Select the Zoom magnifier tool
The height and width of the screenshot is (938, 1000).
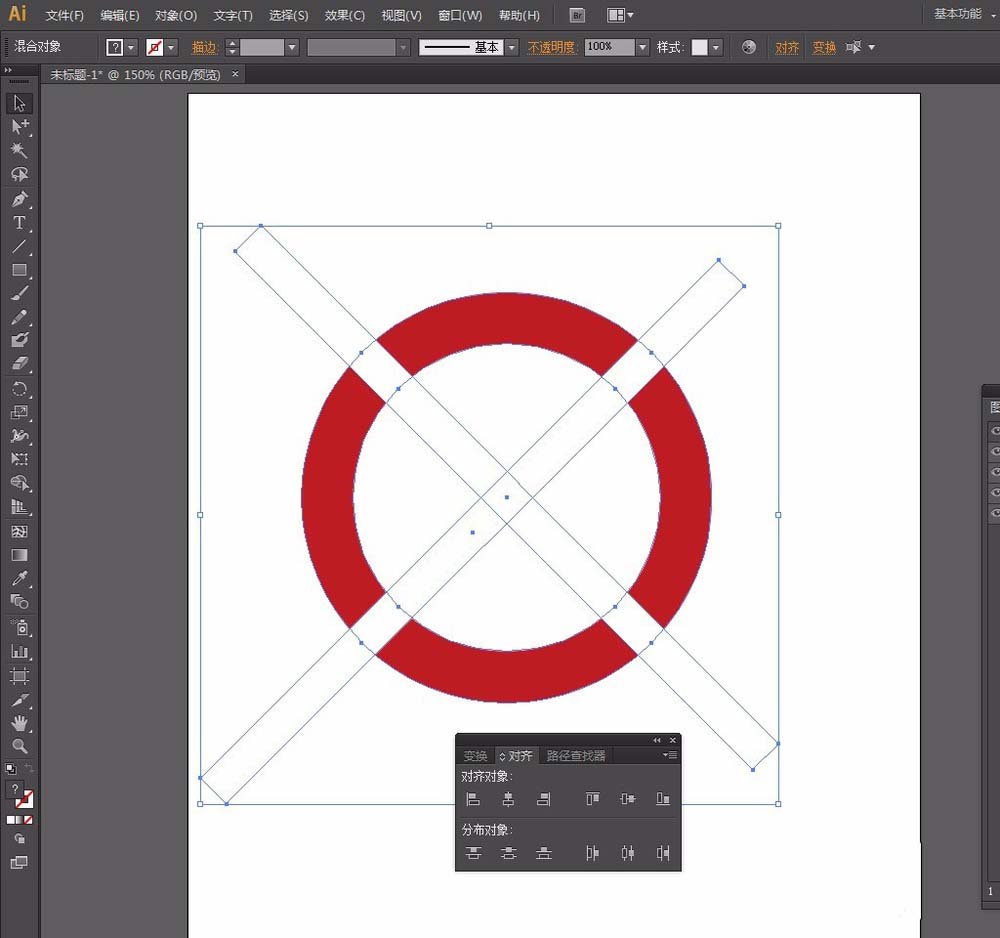[x=19, y=746]
